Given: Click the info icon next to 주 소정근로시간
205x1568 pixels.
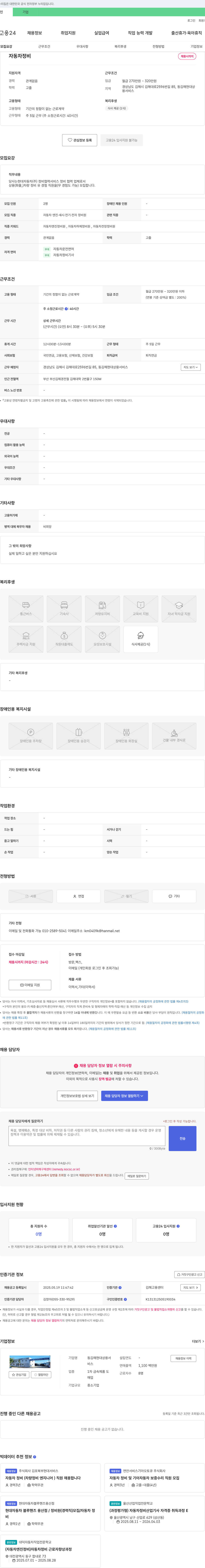Looking at the screenshot, I should pos(67,309).
